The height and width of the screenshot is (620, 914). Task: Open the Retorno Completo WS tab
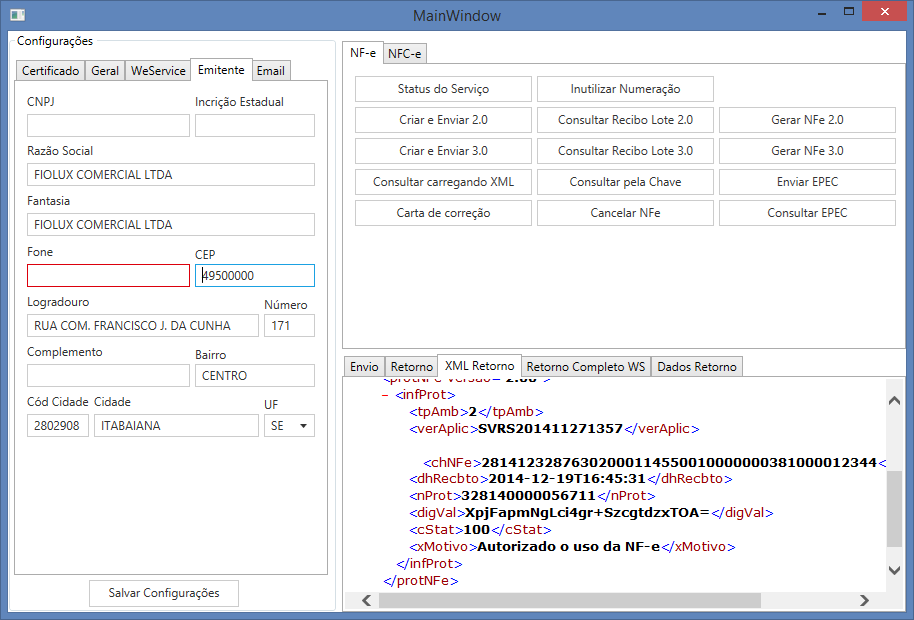[586, 367]
